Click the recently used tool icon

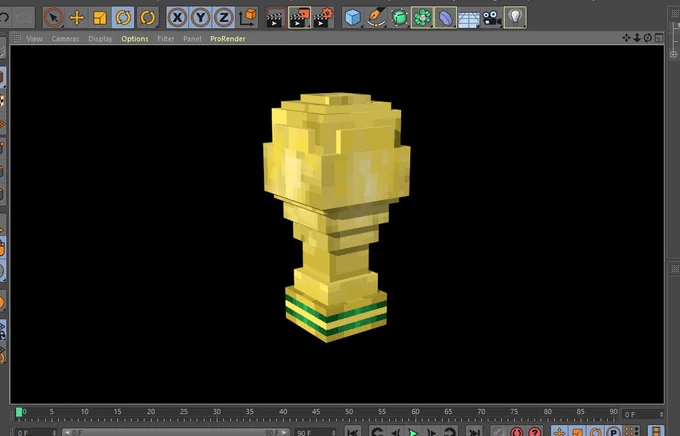click(147, 18)
